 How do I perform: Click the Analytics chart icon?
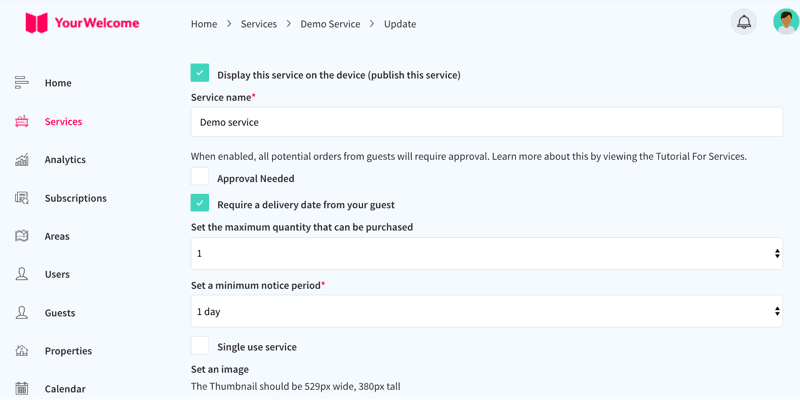21,160
